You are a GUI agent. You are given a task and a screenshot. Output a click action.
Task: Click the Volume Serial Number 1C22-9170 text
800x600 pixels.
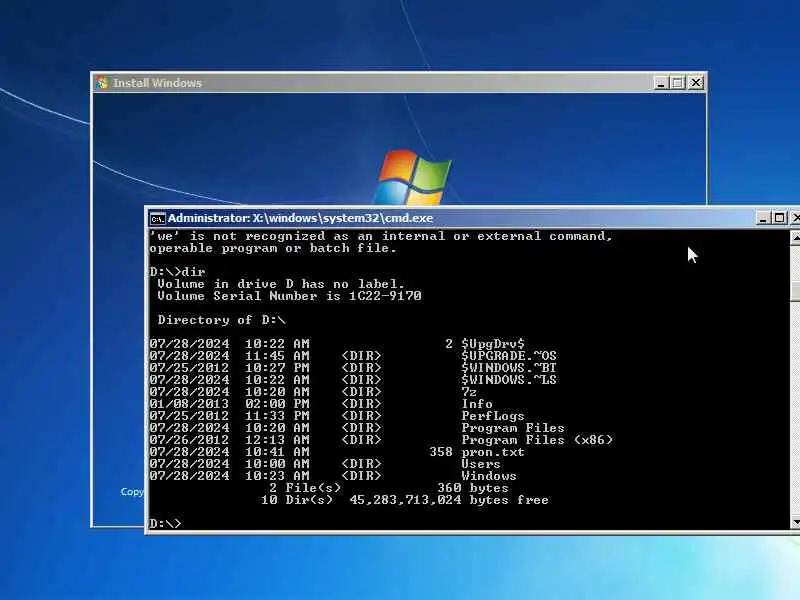289,296
